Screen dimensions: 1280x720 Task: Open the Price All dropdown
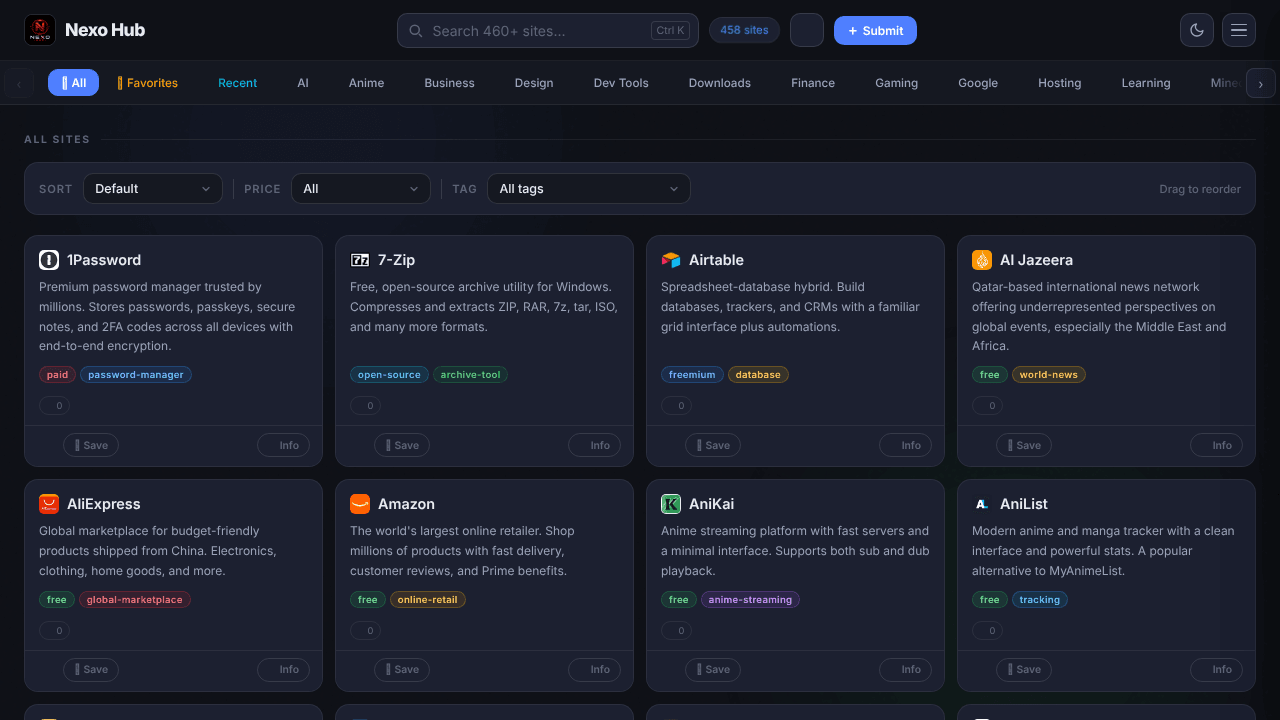361,189
